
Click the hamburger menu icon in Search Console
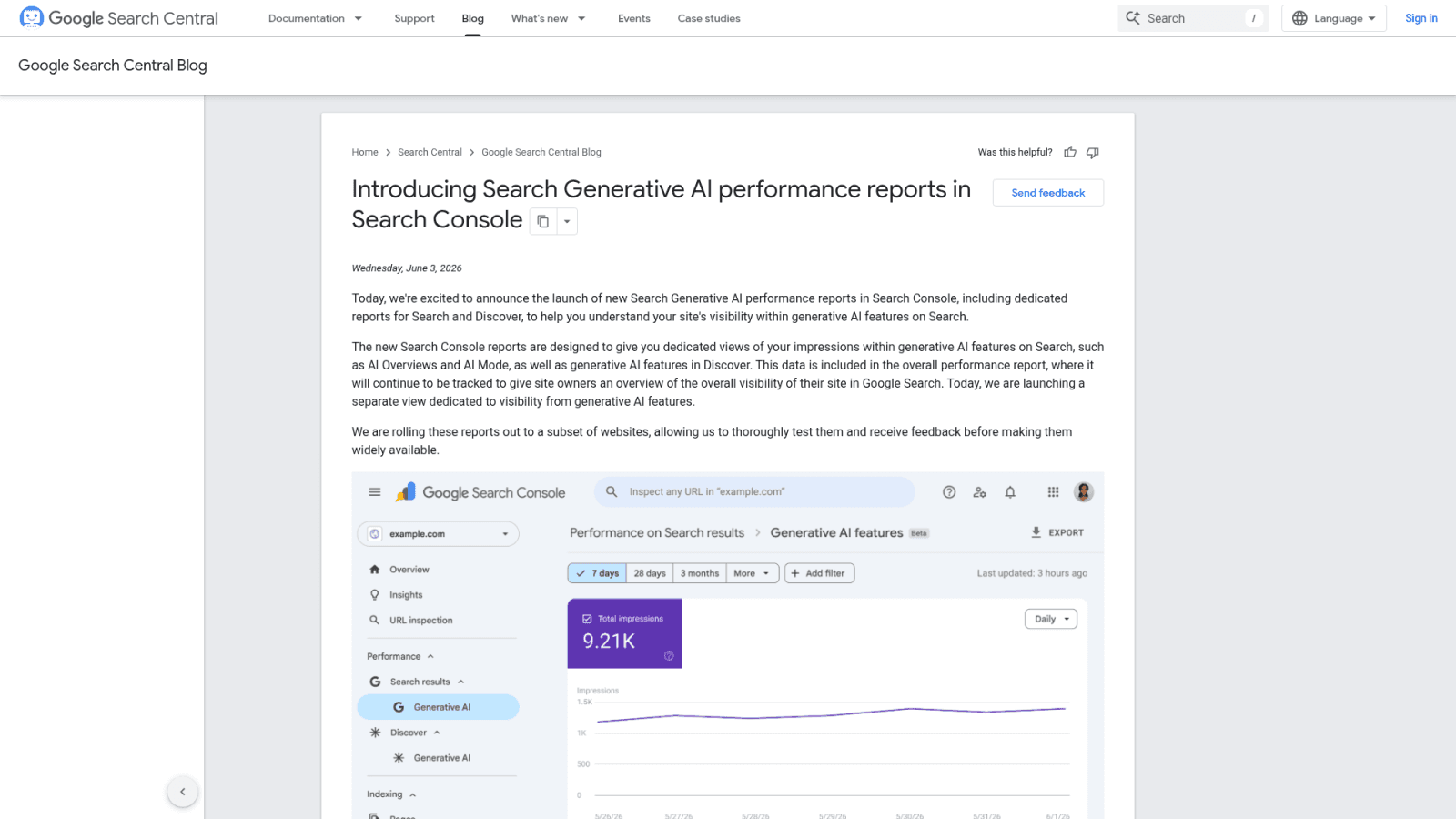click(375, 492)
